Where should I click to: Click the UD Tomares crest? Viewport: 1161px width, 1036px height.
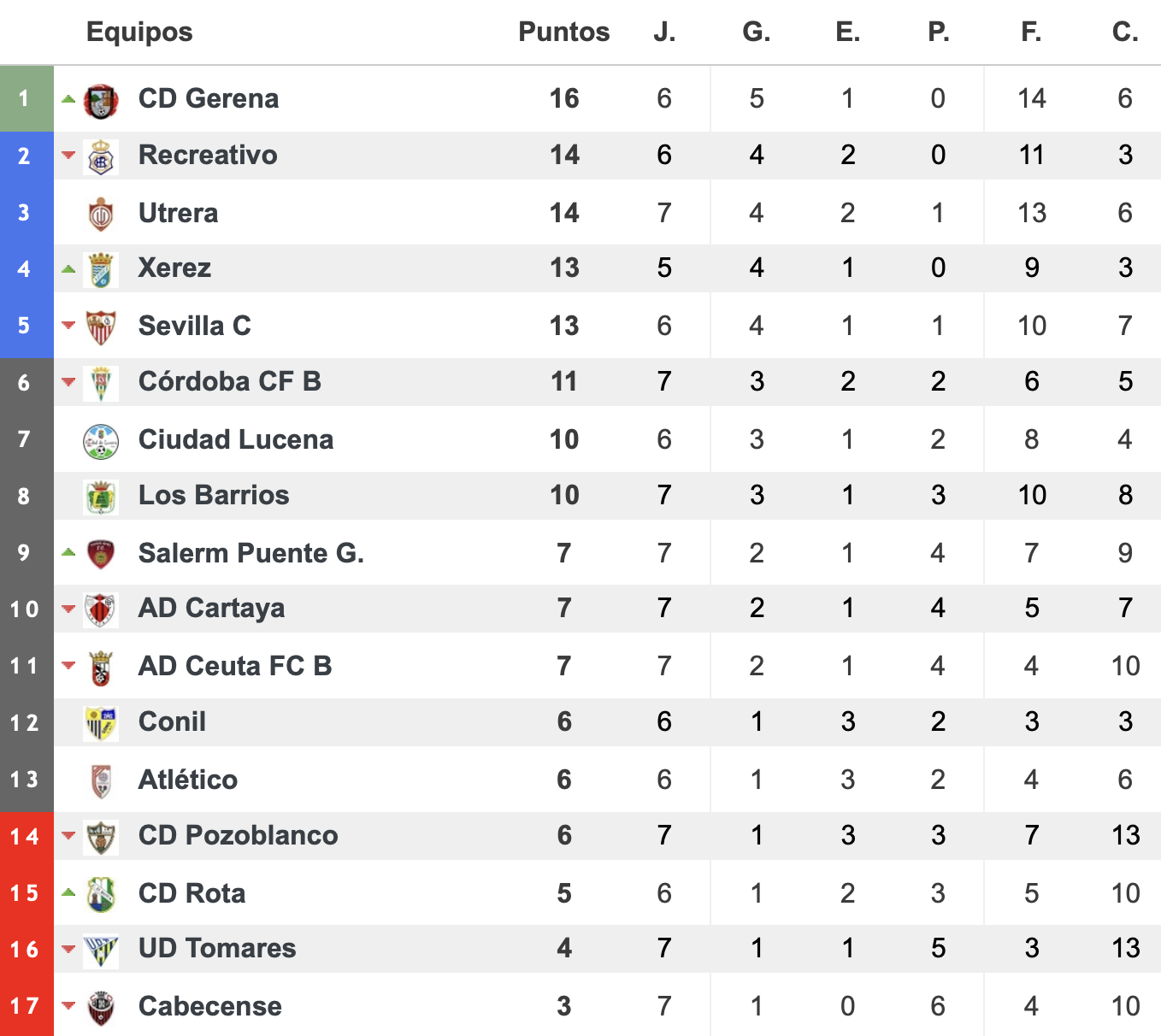click(x=101, y=951)
